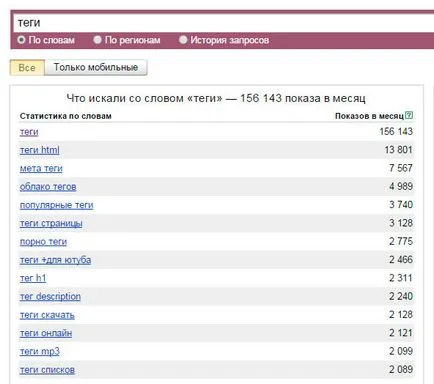Click the 2 466 impressions value
This screenshot has height=384, width=434.
(x=401, y=260)
